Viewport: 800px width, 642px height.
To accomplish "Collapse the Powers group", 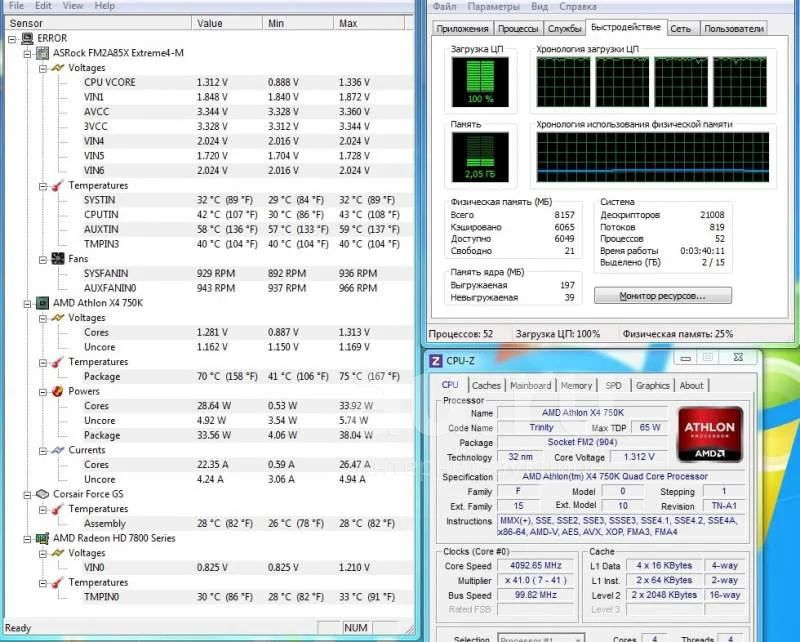I will click(43, 392).
